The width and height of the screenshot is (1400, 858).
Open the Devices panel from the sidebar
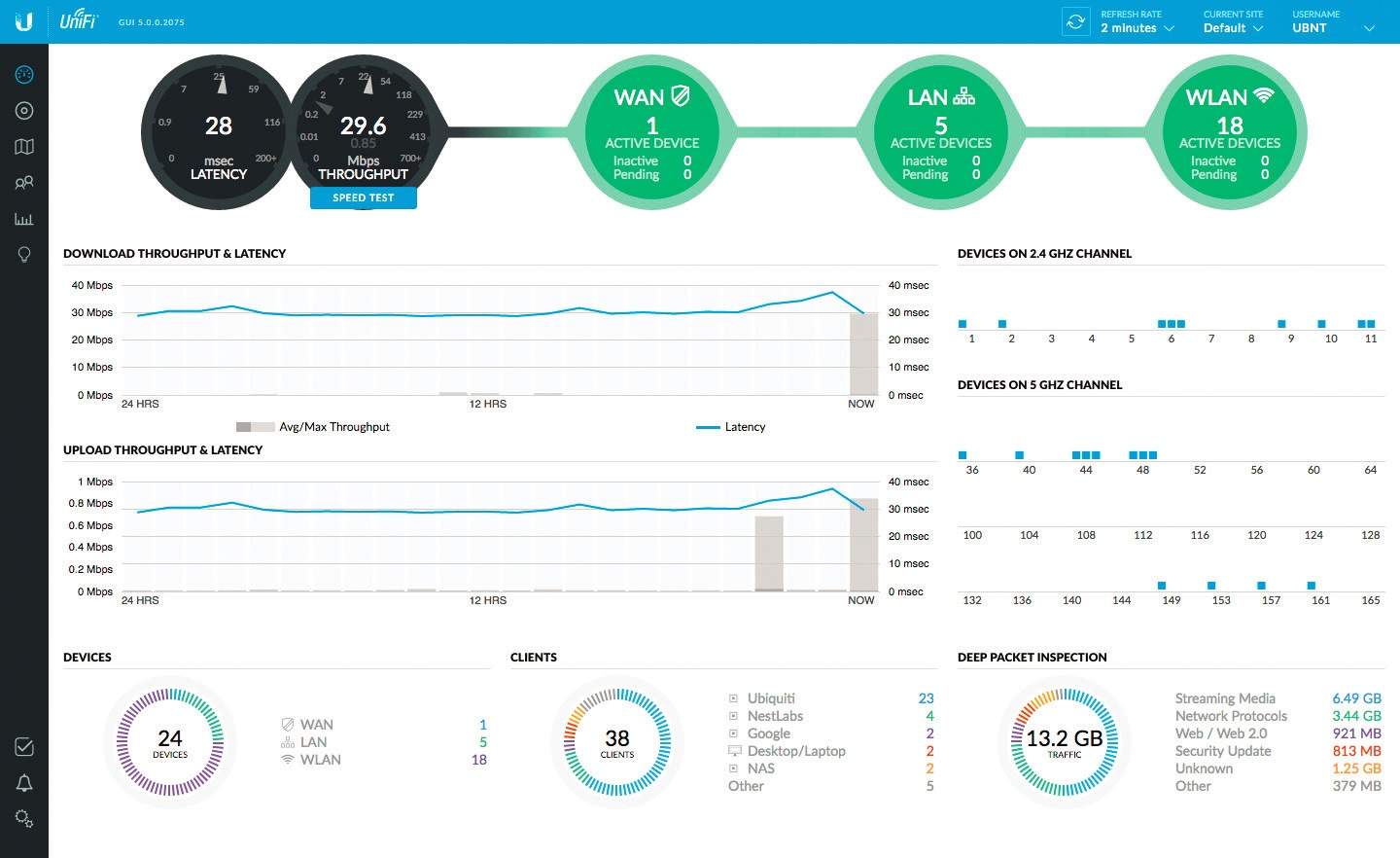coord(24,110)
